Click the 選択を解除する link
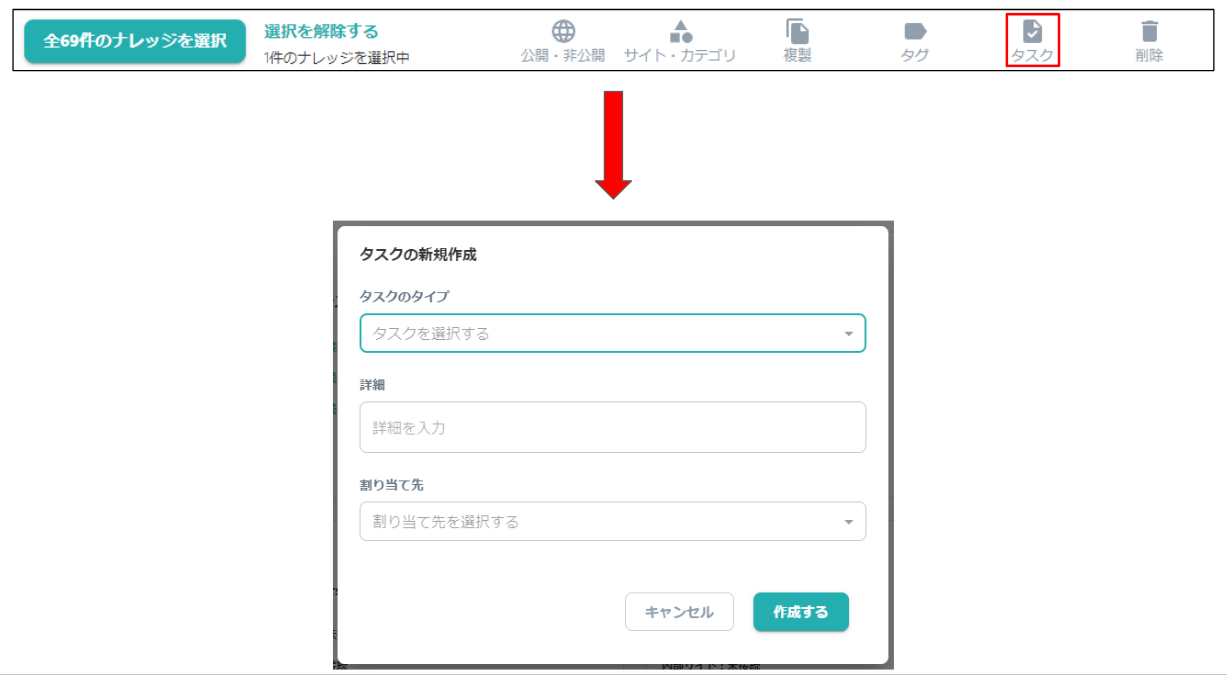This screenshot has height=675, width=1227. 321,32
